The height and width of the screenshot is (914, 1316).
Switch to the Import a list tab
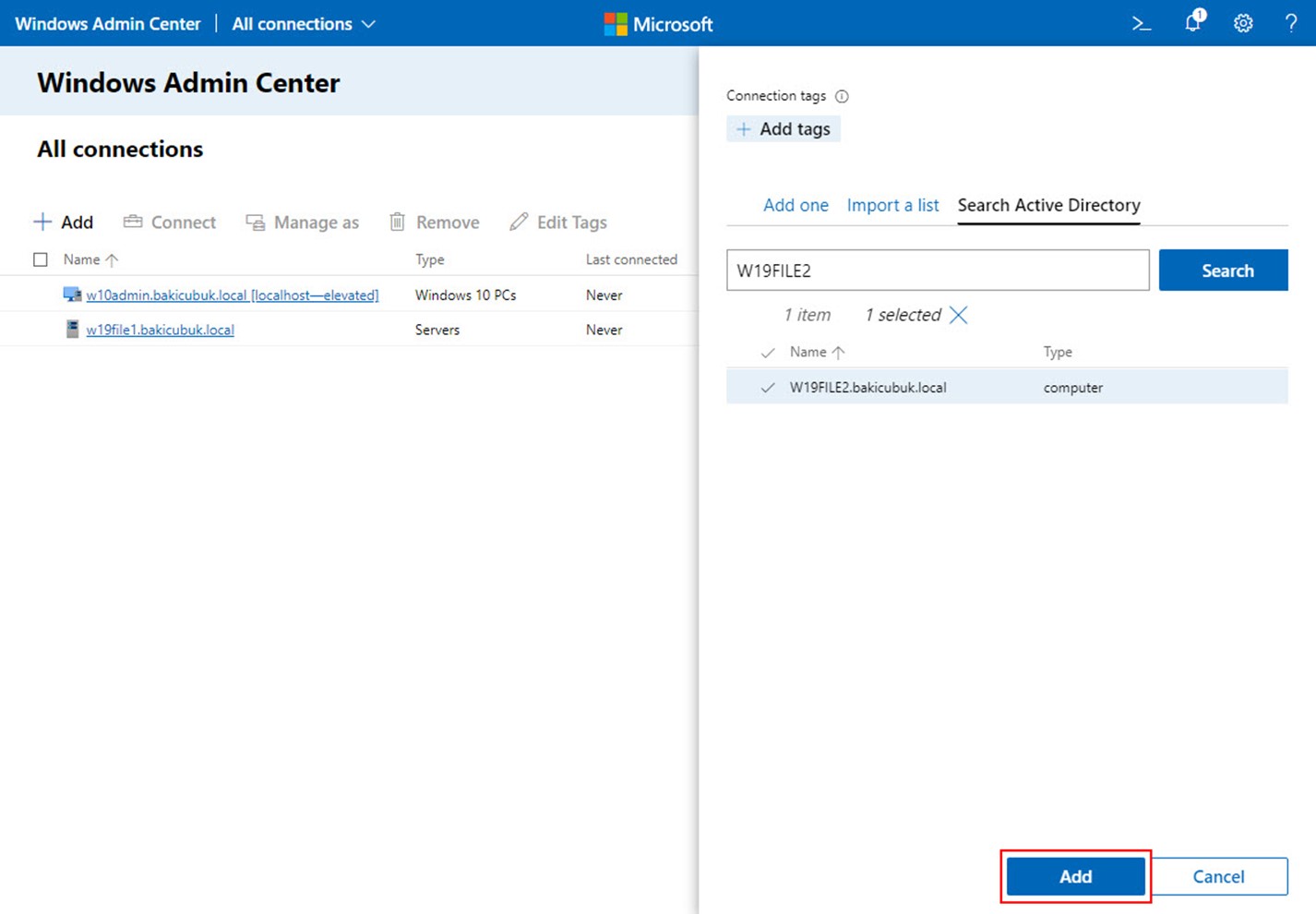pyautogui.click(x=892, y=205)
